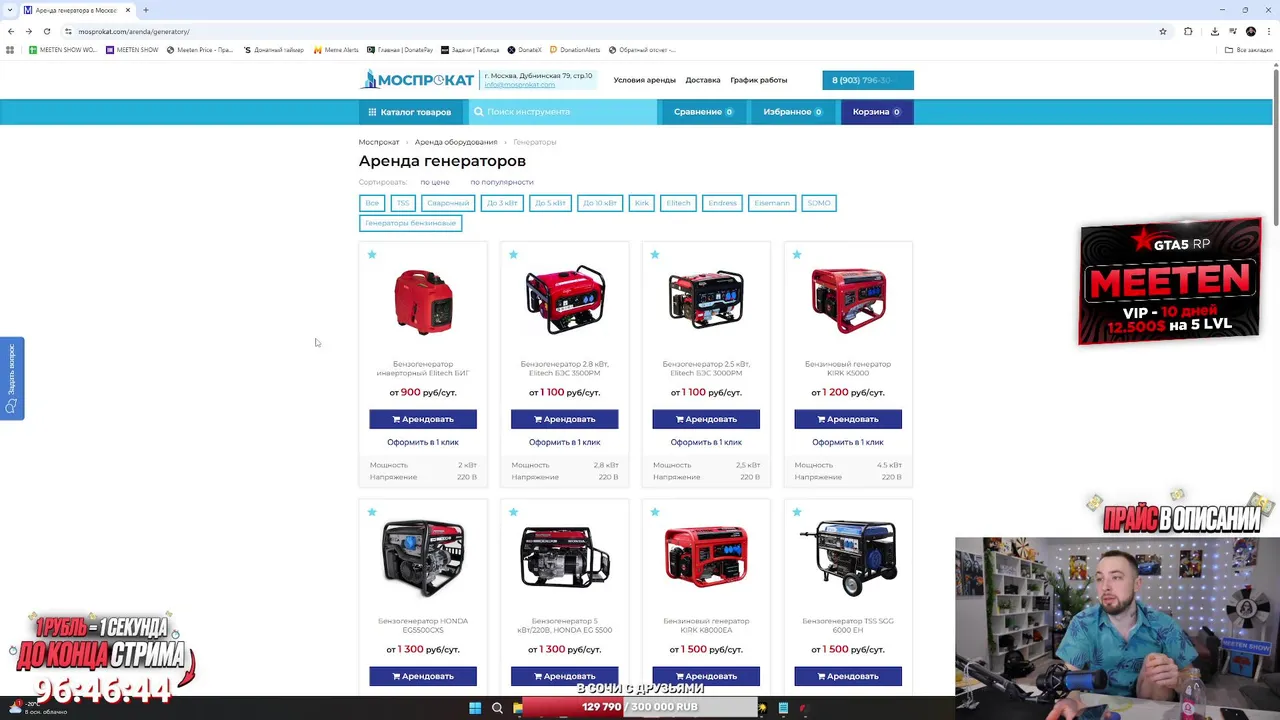Select the Все filter tag
The image size is (1280, 720).
click(x=372, y=203)
